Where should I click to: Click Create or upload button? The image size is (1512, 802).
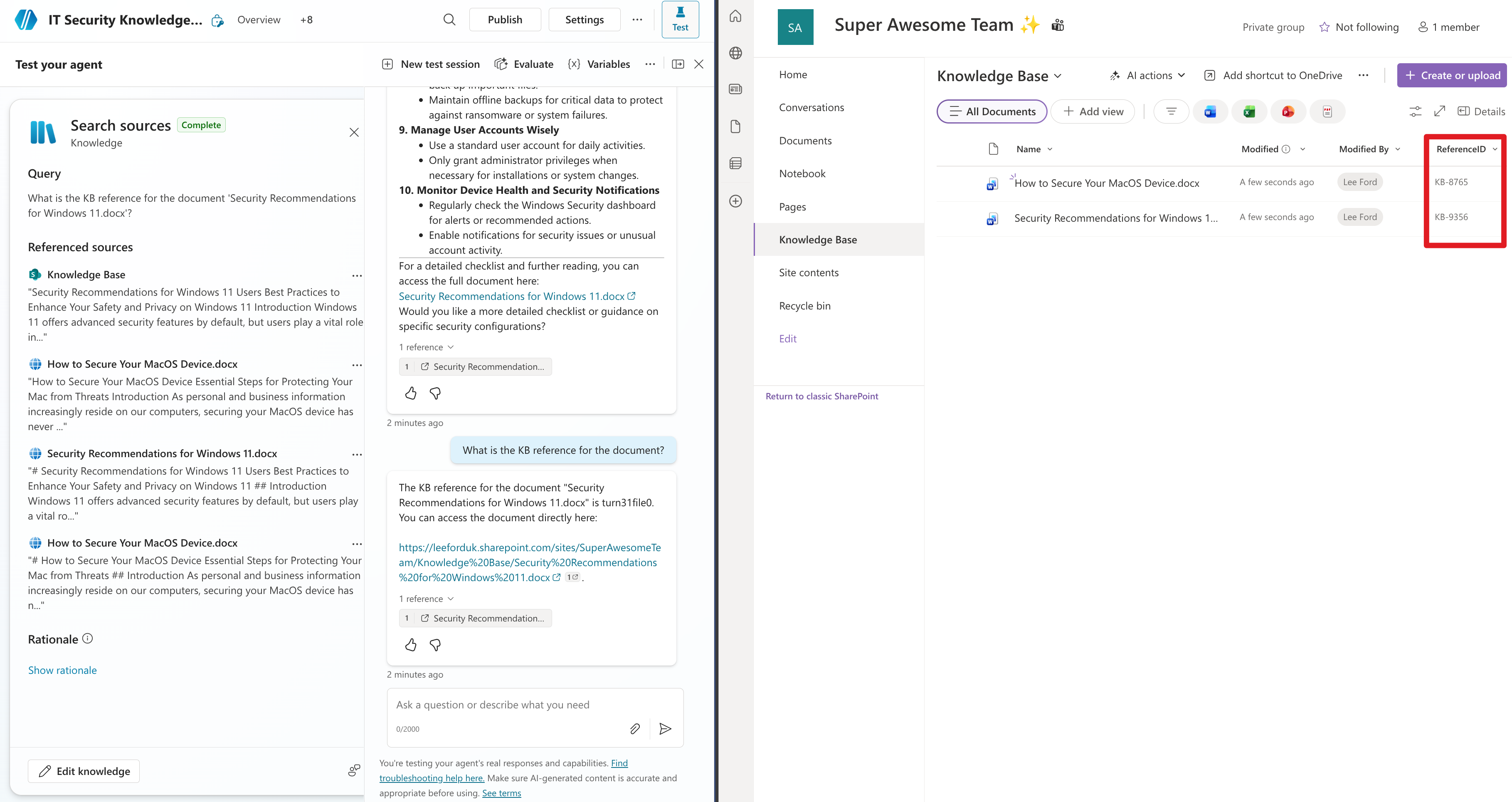pyautogui.click(x=1452, y=75)
